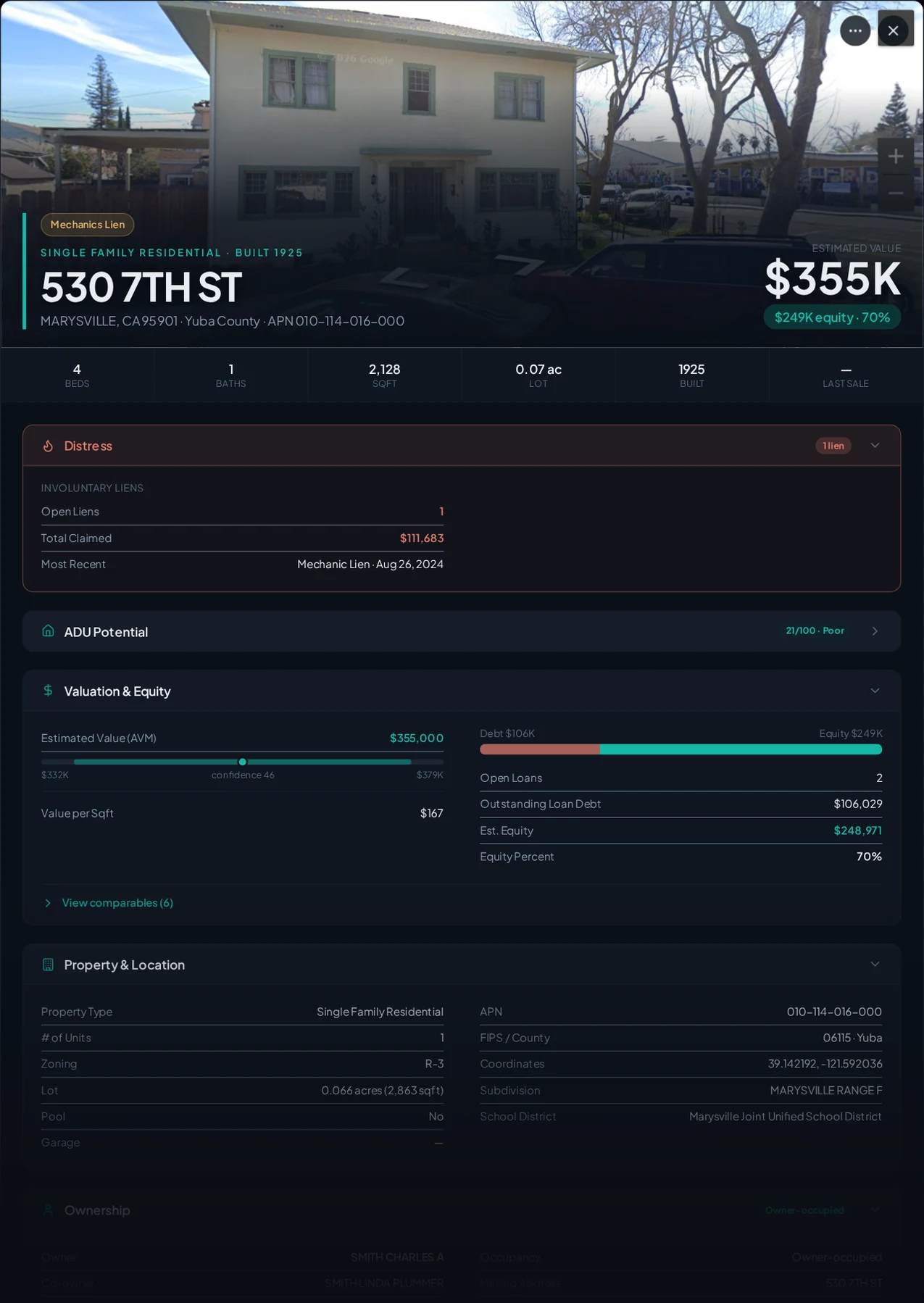Click the Valuation & Equity dollar icon

click(48, 691)
